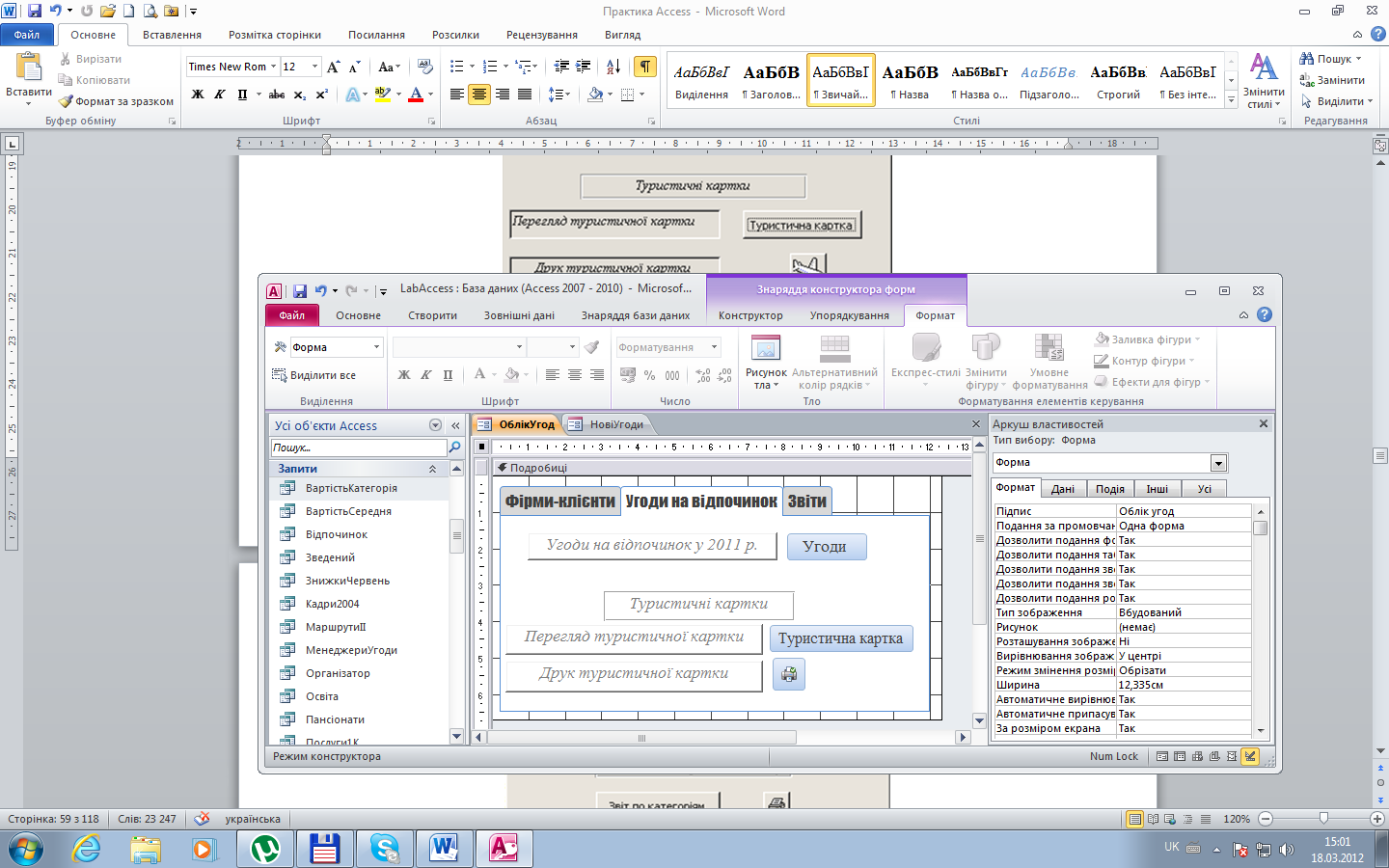Click Word sort icon
Screen dimensions: 1389x868
[x=613, y=67]
